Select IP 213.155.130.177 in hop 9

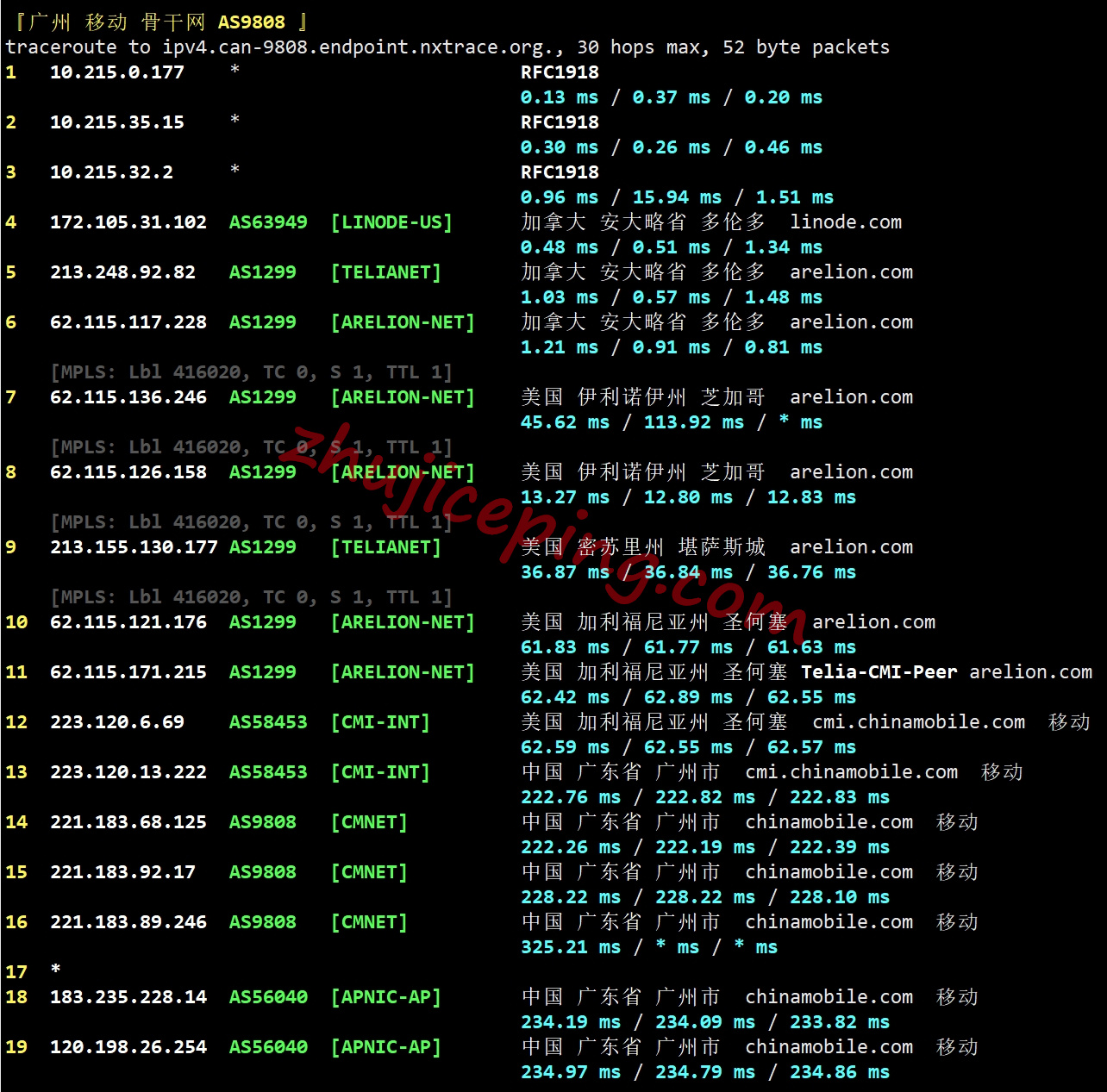pyautogui.click(x=134, y=547)
